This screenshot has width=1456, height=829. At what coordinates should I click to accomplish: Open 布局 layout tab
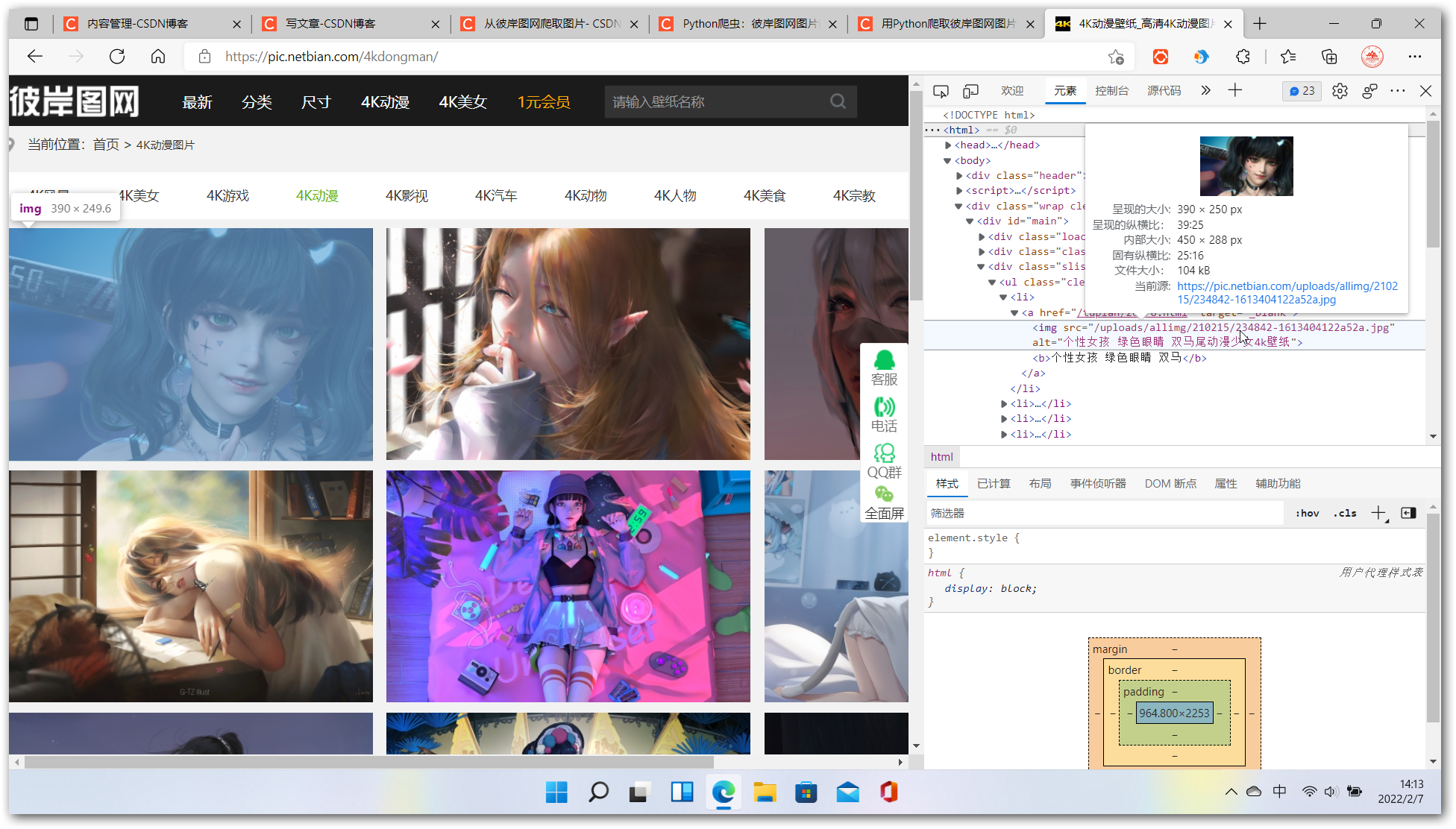click(x=1040, y=484)
